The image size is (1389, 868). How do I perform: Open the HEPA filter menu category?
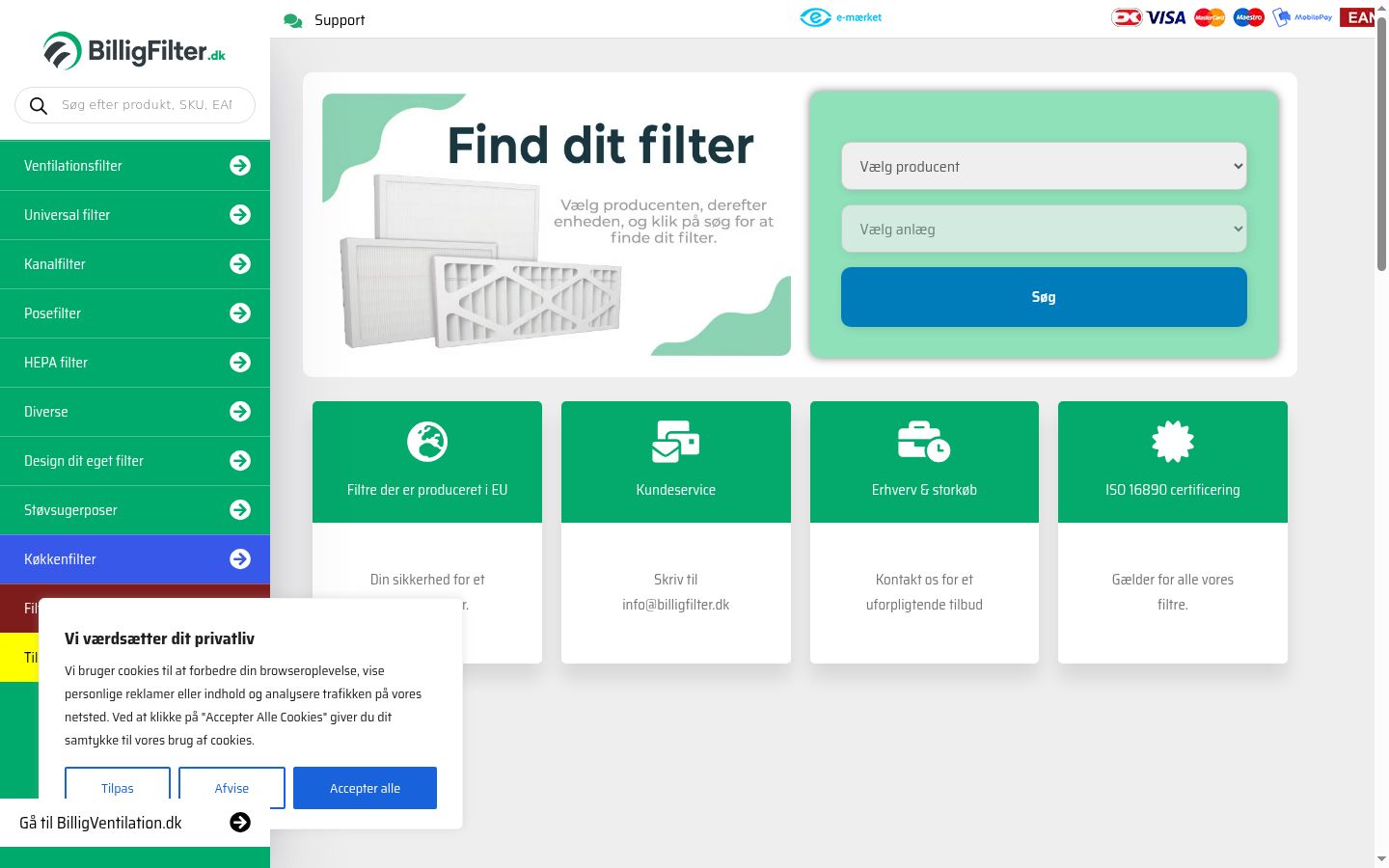point(135,363)
